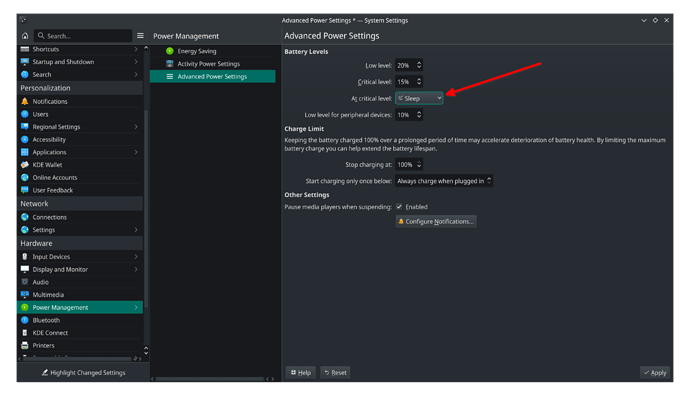This screenshot has width=690, height=402.
Task: Expand the Network Settings chevron
Action: [136, 230]
